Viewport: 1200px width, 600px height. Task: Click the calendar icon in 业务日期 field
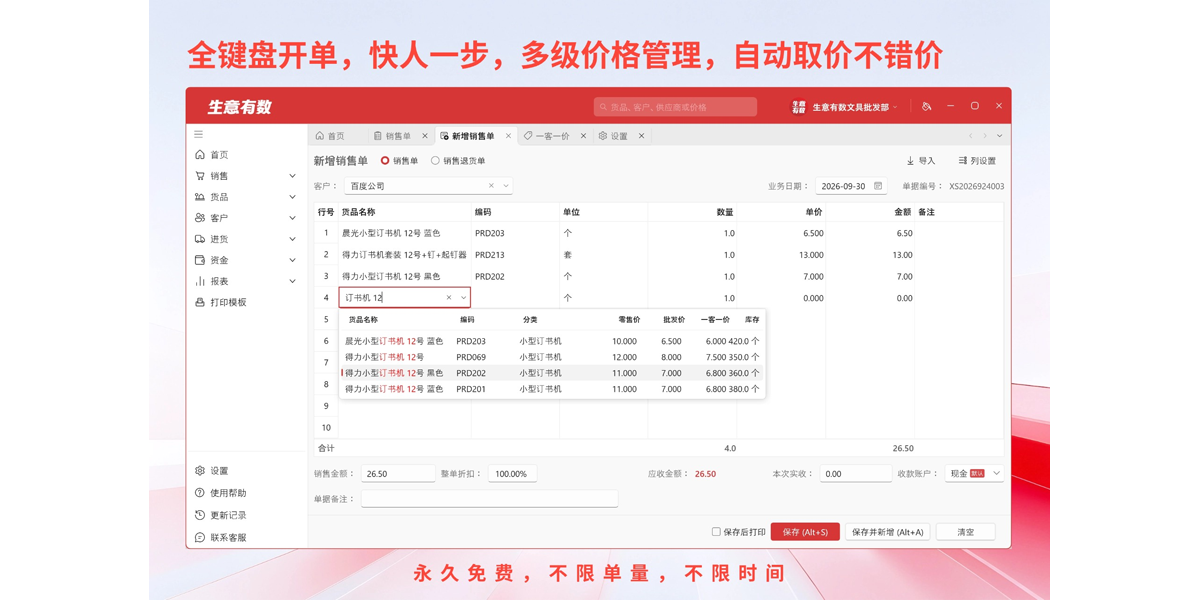coord(878,186)
